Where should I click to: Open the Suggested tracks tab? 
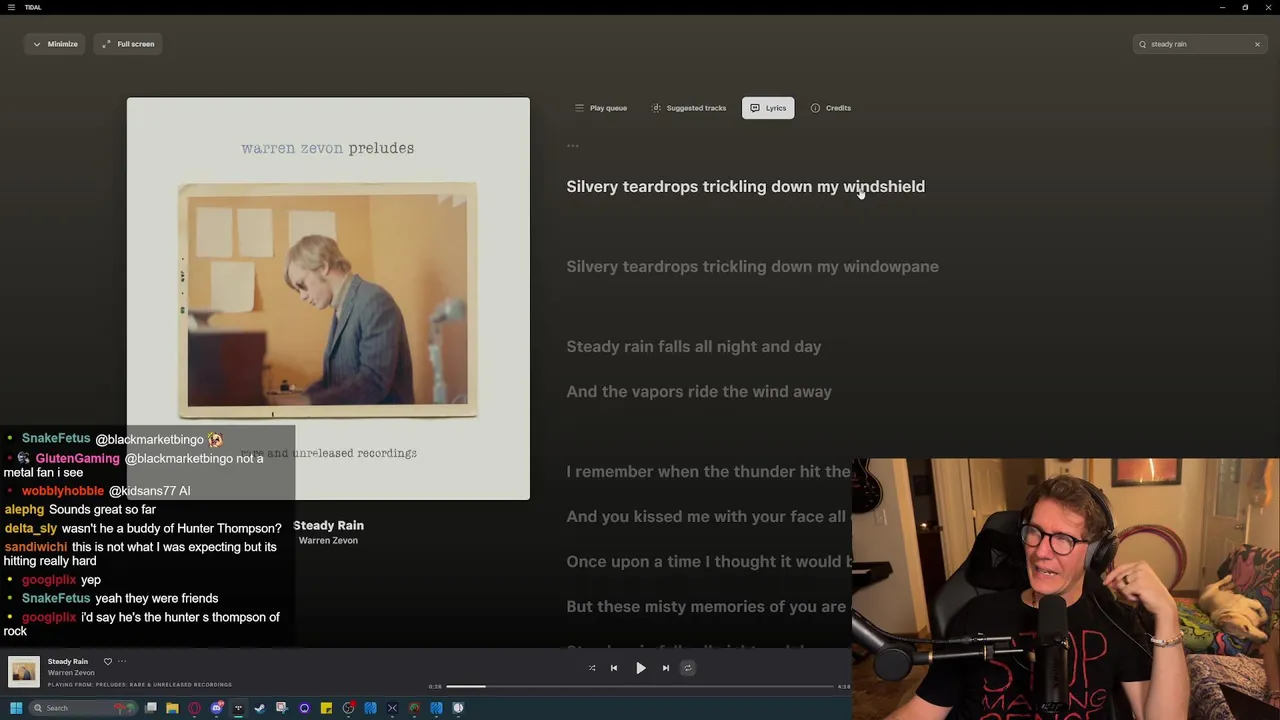[x=689, y=108]
